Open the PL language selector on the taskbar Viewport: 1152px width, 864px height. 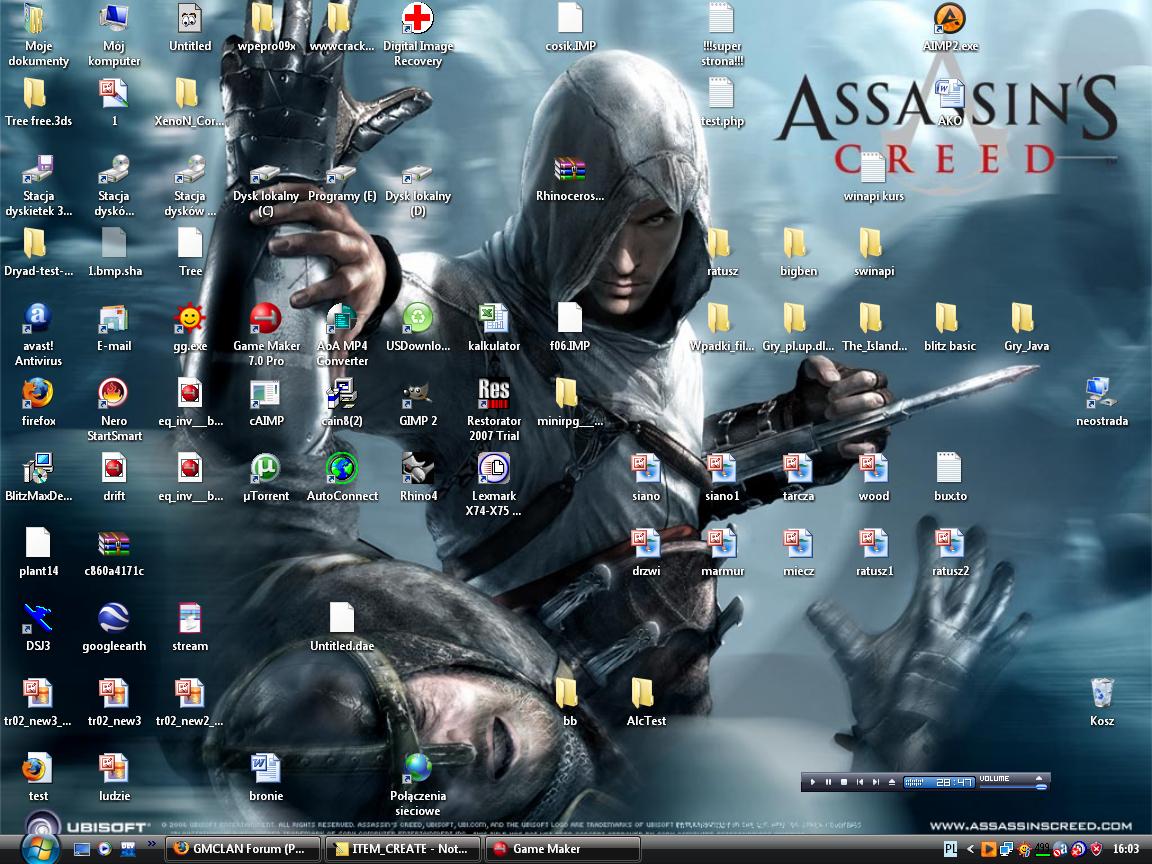click(x=949, y=849)
